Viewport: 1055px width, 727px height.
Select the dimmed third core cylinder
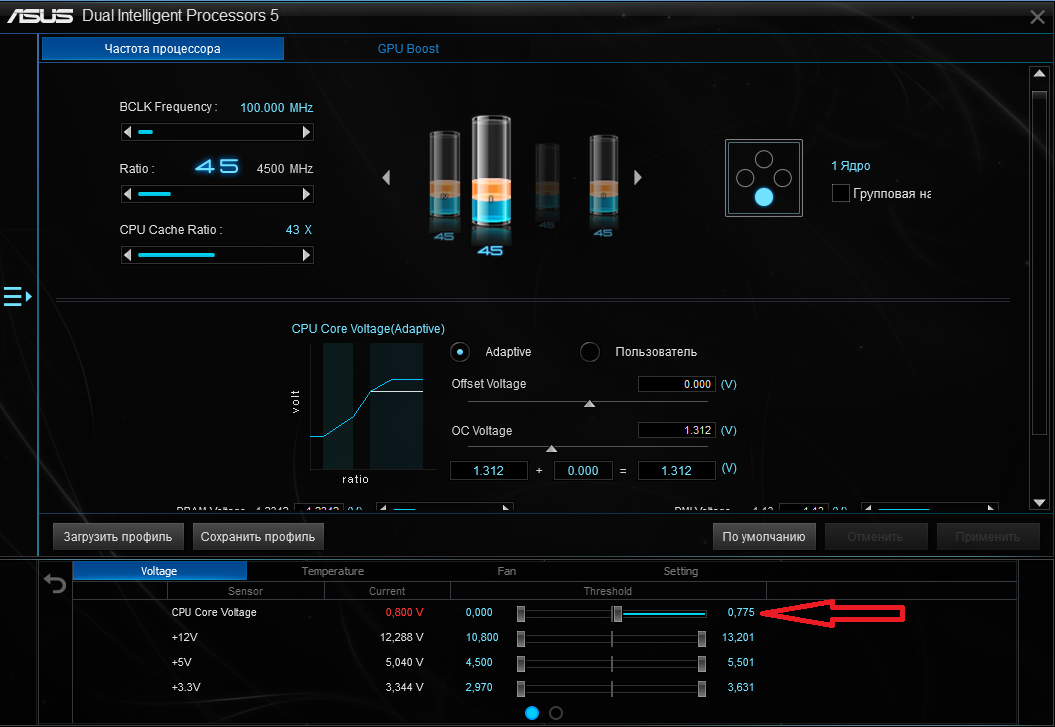(547, 176)
